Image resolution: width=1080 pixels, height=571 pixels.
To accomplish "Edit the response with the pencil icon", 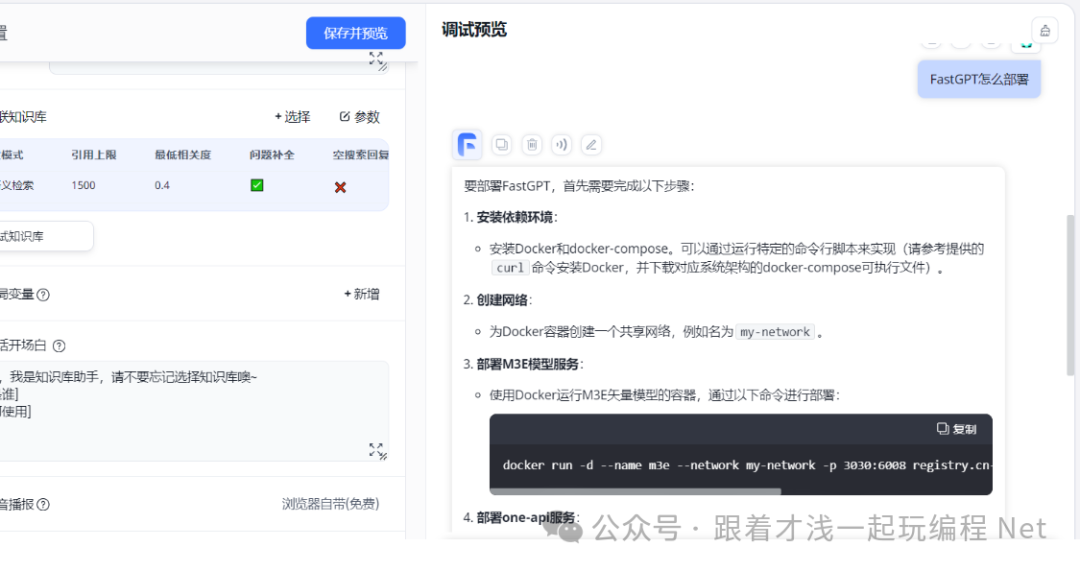I will (591, 145).
